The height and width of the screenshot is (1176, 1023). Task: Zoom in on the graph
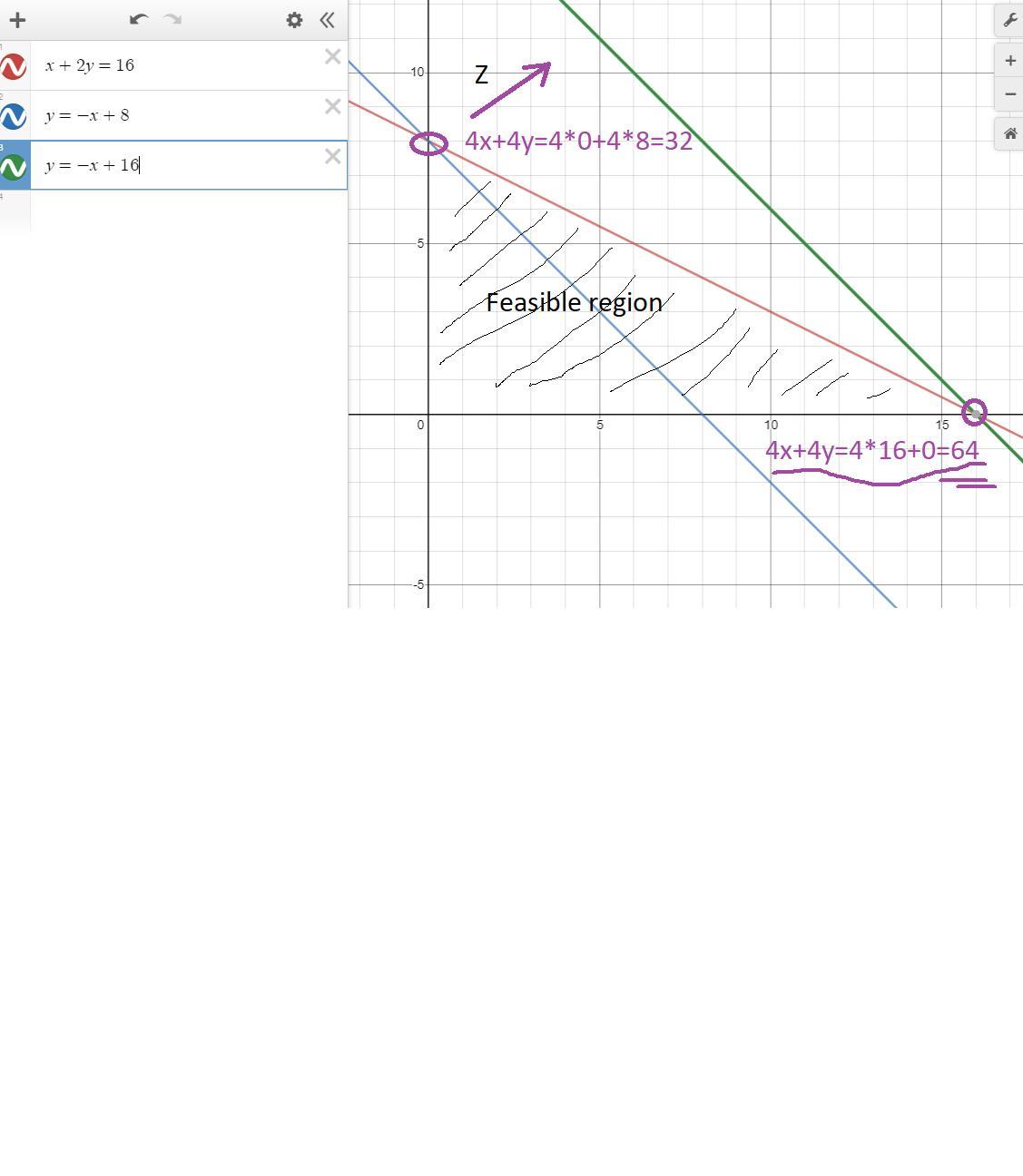click(1009, 61)
